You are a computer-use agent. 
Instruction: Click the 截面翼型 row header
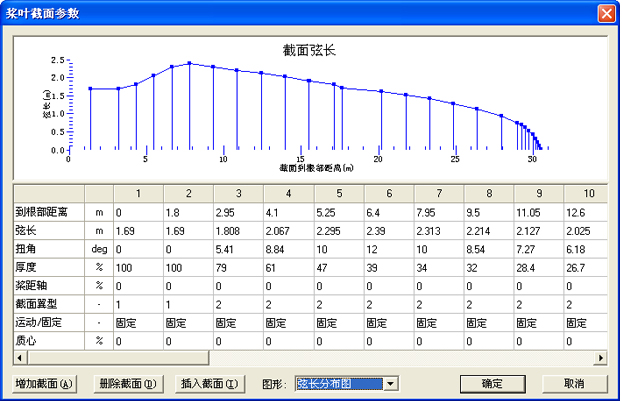(48, 303)
